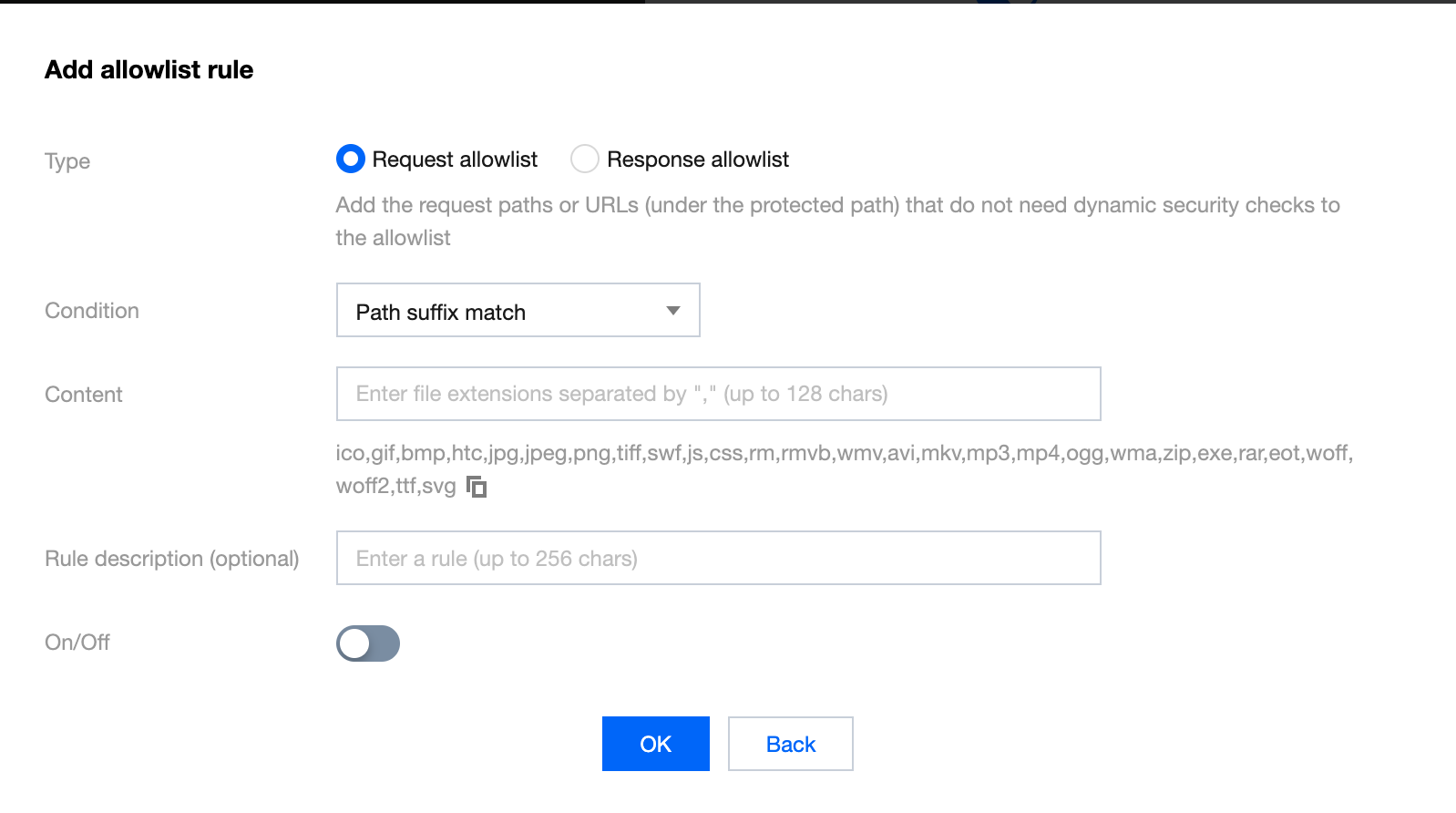
Task: Click the help text about dynamic security checks
Action: [837, 206]
